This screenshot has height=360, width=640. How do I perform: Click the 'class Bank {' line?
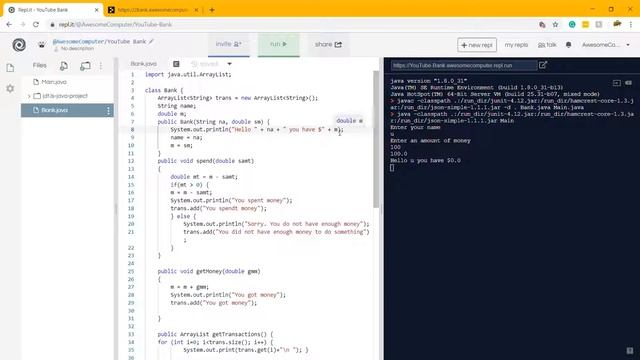164,90
